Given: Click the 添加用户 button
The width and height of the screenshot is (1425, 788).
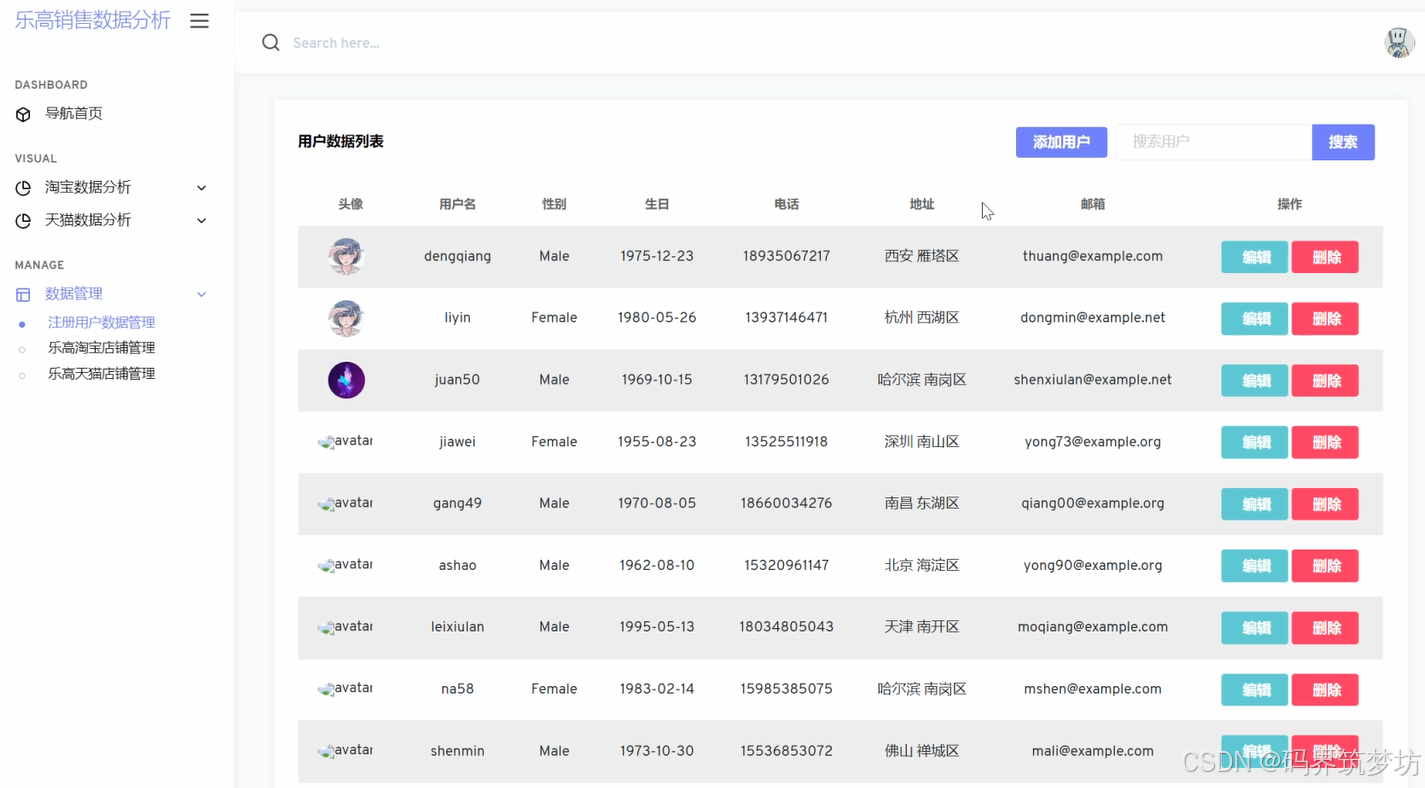Looking at the screenshot, I should point(1061,142).
